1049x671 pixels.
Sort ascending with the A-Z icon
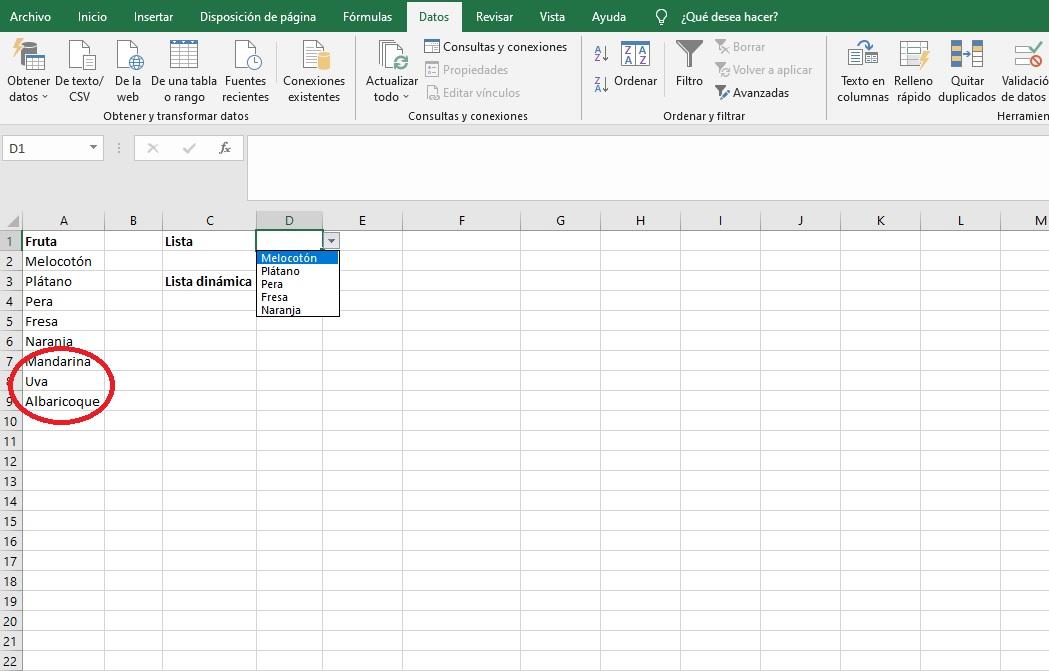pos(600,53)
